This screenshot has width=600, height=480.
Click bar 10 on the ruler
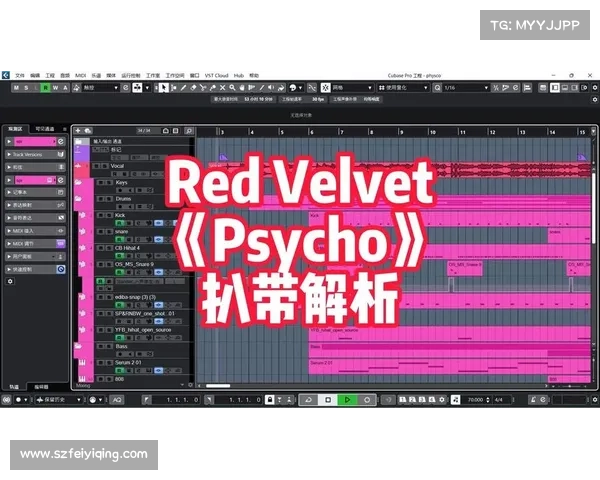coord(432,132)
